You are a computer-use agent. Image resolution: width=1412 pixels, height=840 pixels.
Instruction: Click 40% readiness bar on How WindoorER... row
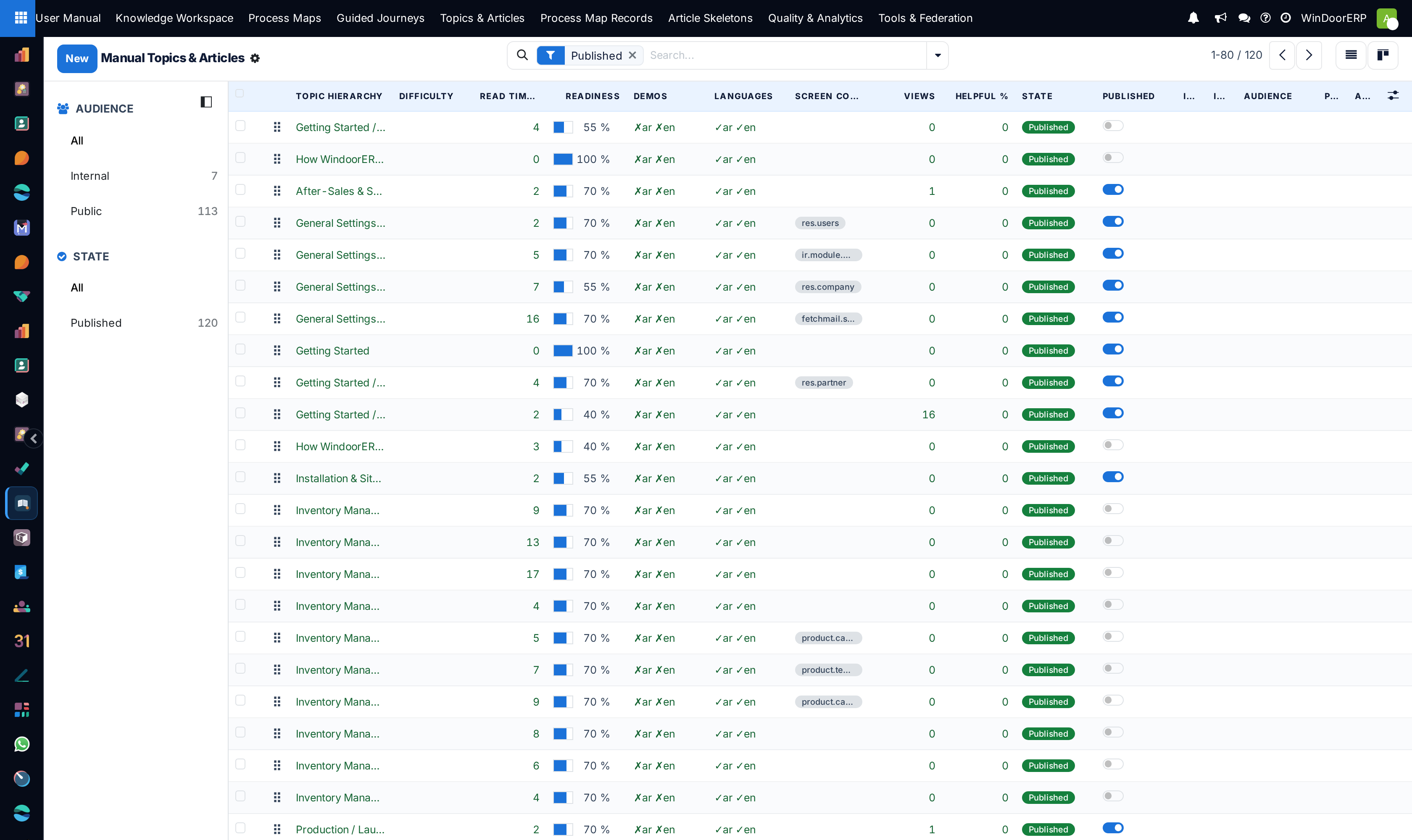(x=563, y=446)
